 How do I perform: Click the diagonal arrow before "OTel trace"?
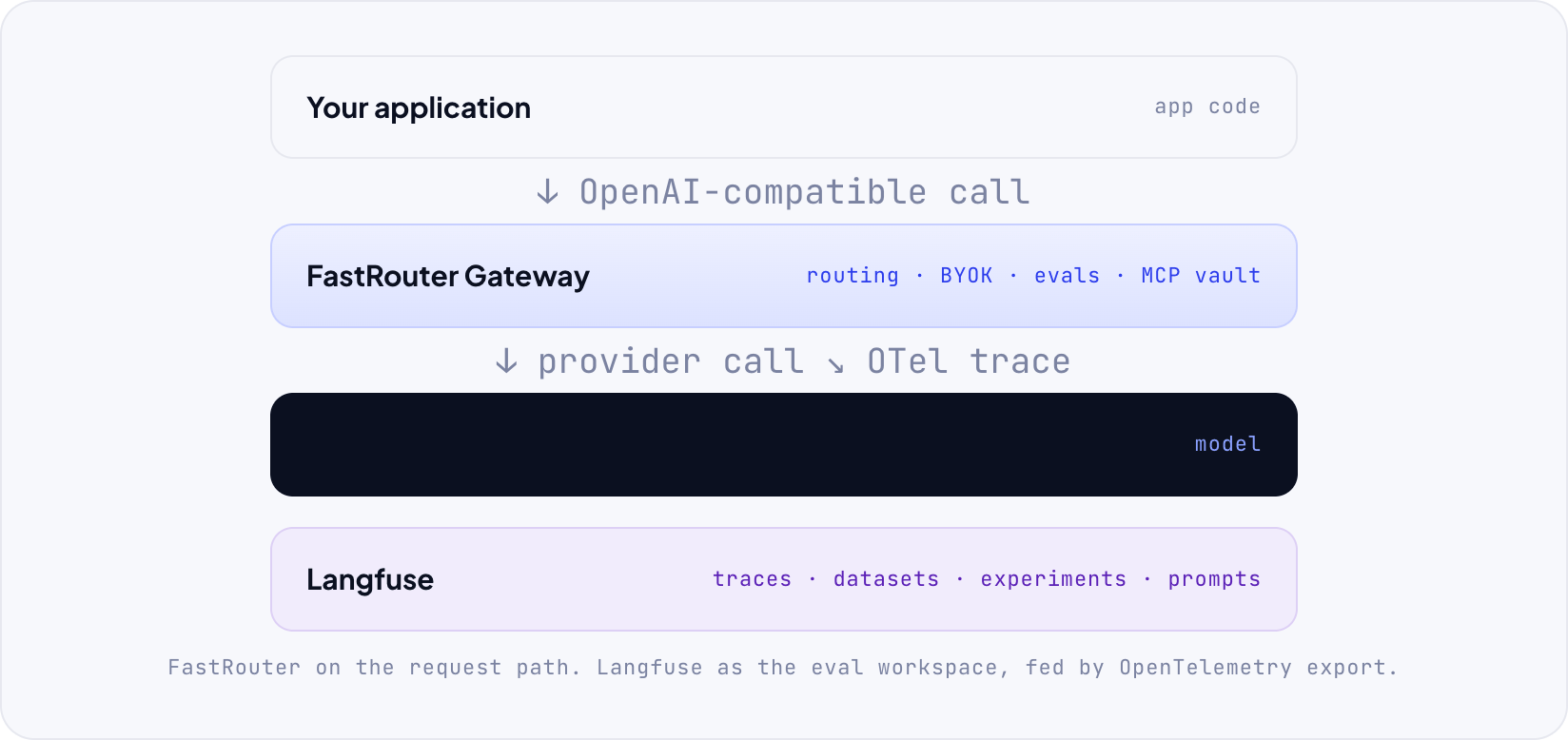[x=835, y=365]
